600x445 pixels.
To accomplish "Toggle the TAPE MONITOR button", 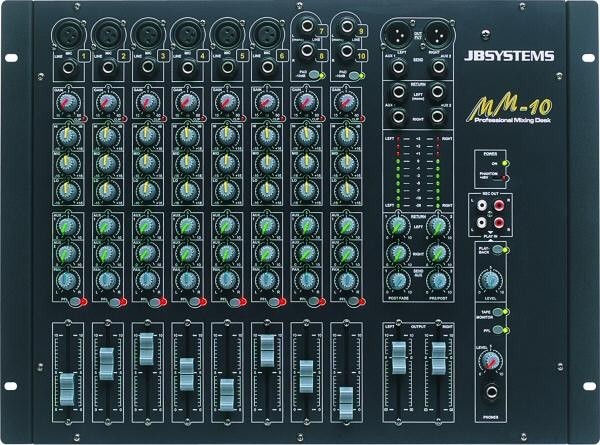I will [x=498, y=311].
